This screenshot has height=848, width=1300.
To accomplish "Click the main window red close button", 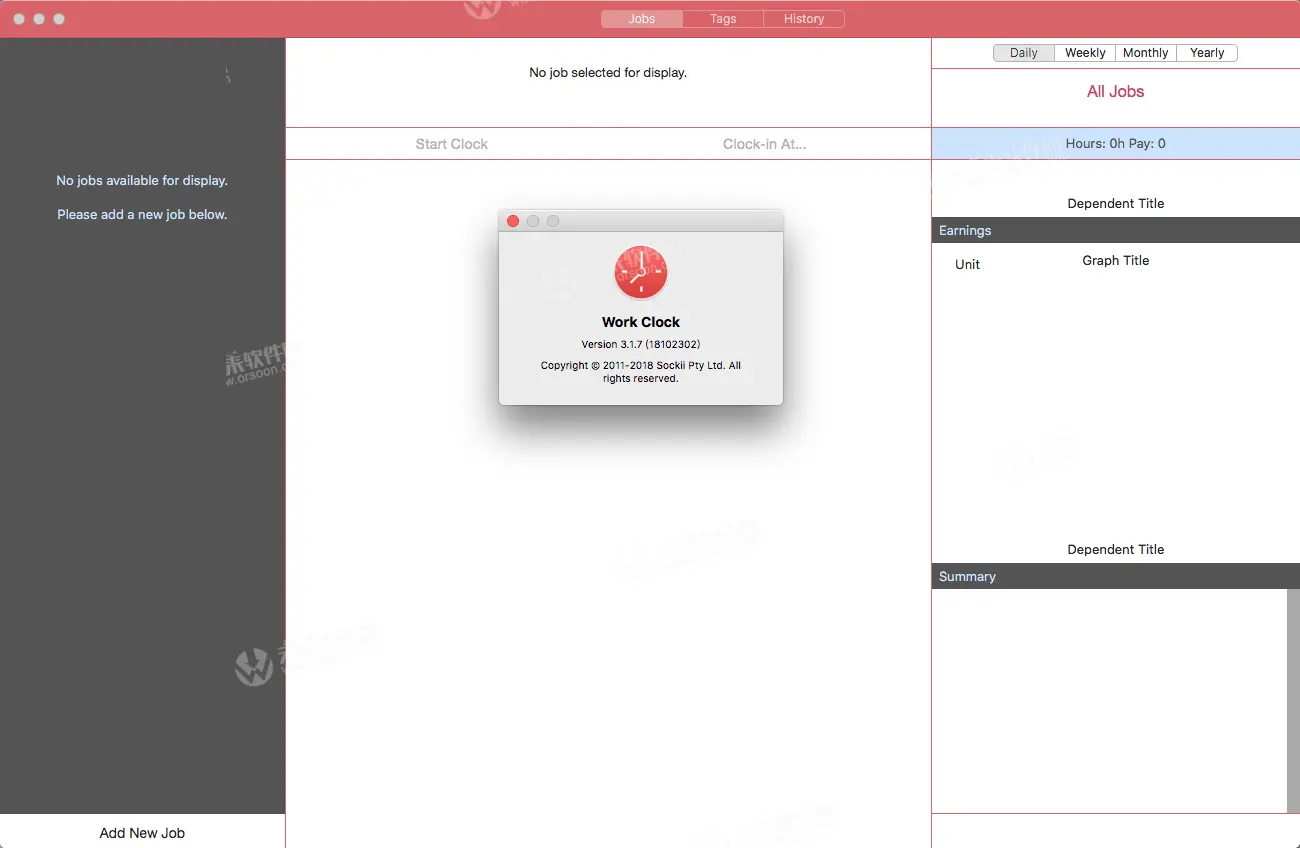I will (19, 19).
